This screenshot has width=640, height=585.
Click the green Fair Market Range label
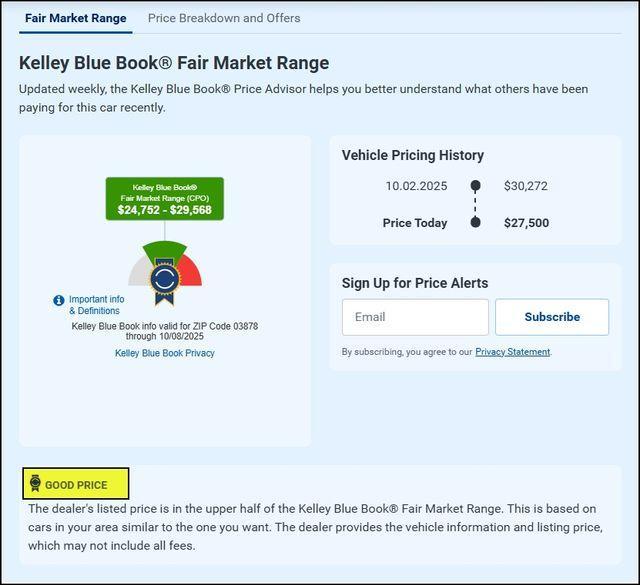pyautogui.click(x=165, y=199)
